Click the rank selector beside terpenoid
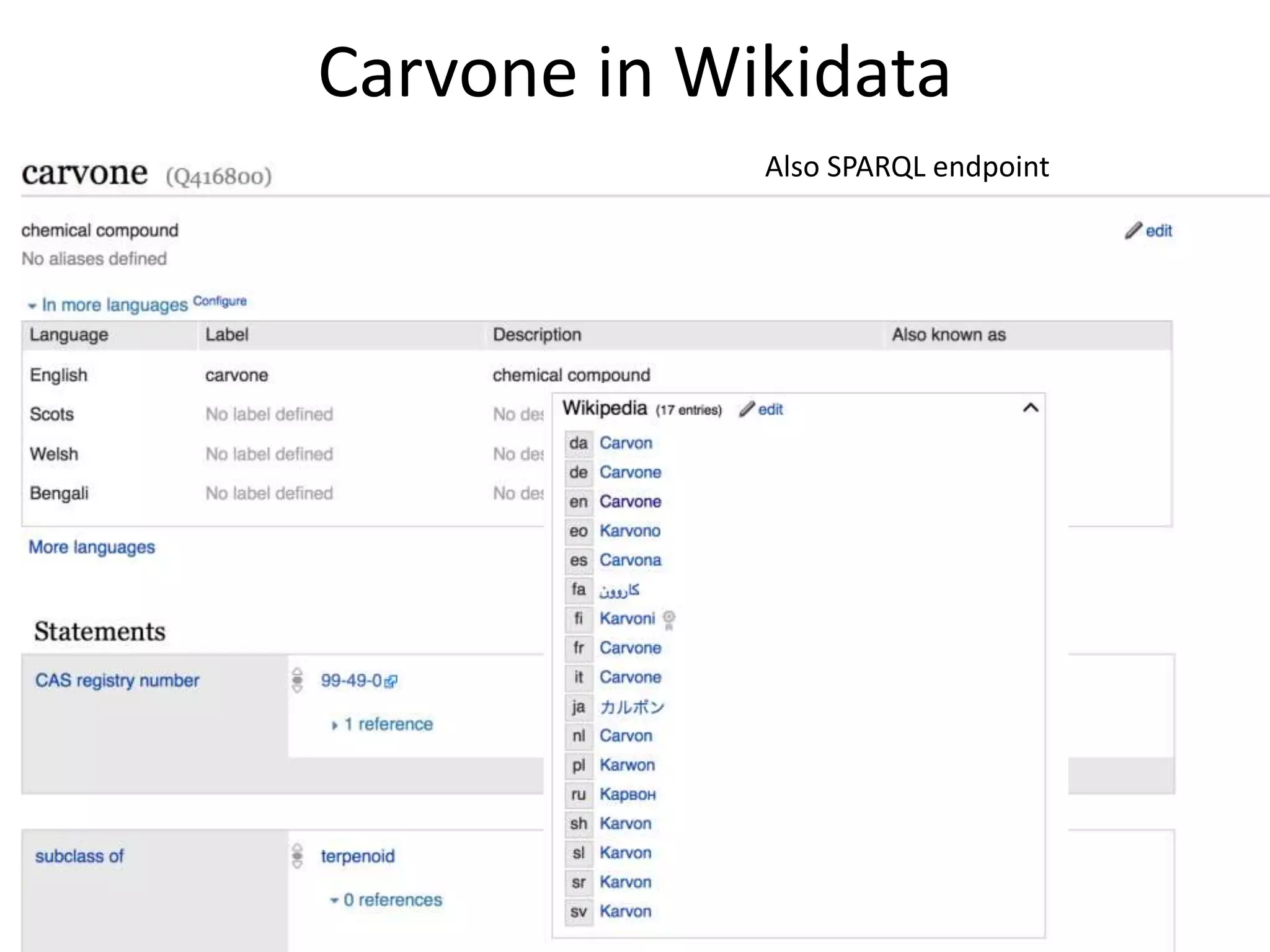This screenshot has width=1270, height=952. click(x=298, y=856)
